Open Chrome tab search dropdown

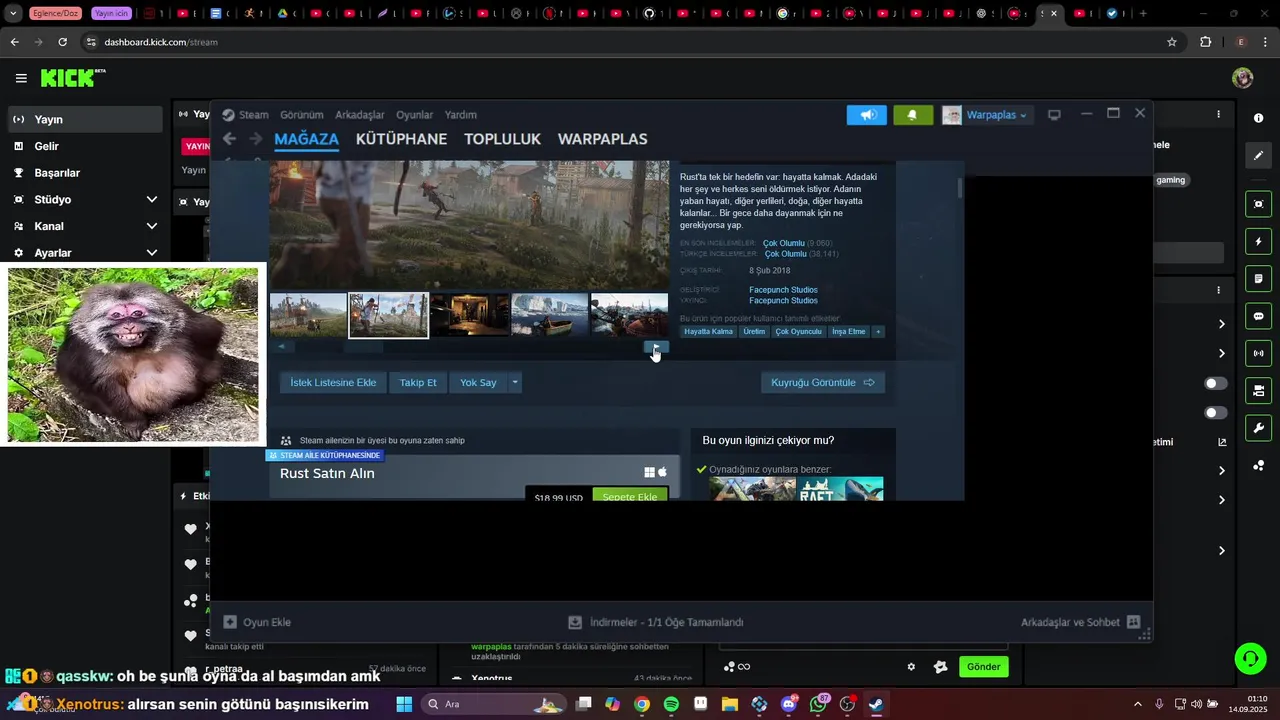pos(13,13)
